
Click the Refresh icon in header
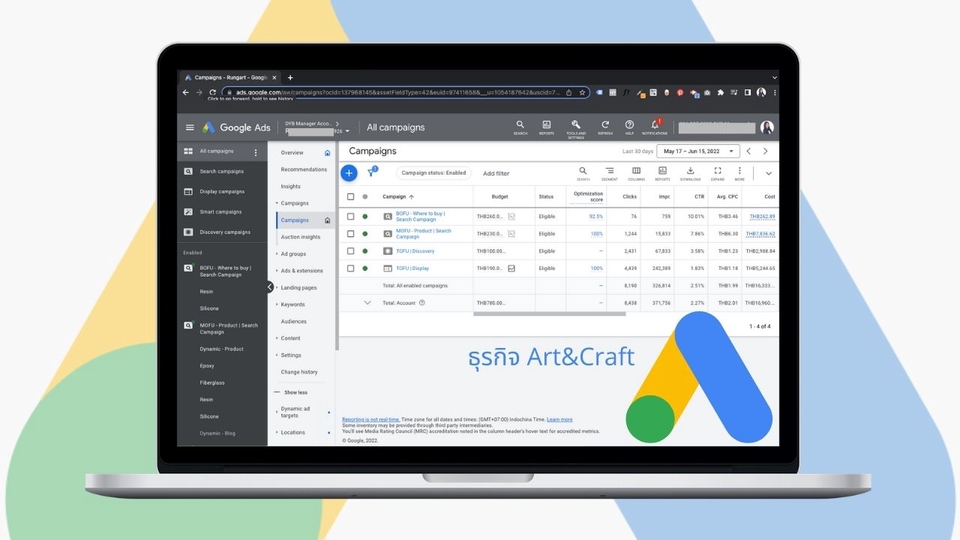(605, 127)
